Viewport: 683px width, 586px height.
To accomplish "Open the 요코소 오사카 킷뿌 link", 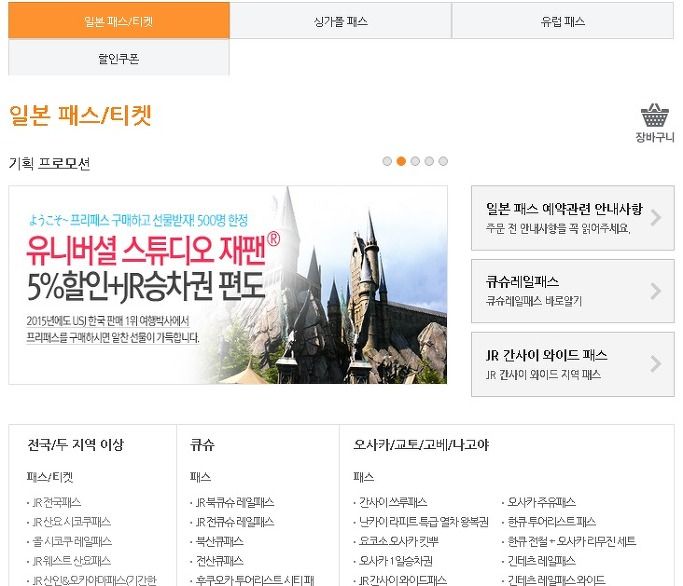I will click(399, 542).
